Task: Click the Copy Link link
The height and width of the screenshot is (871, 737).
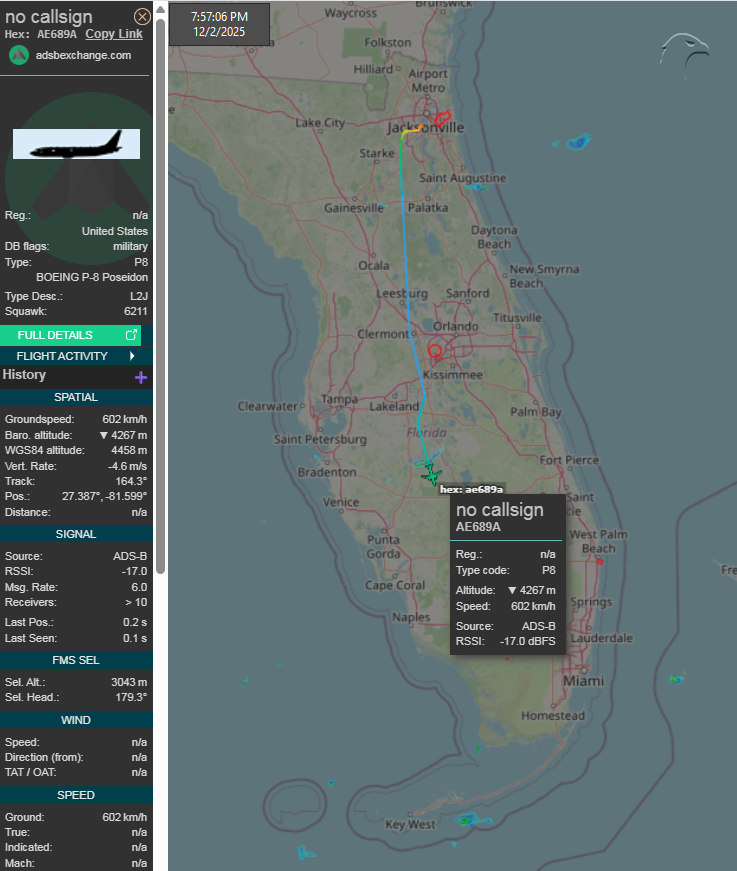Action: pyautogui.click(x=114, y=34)
